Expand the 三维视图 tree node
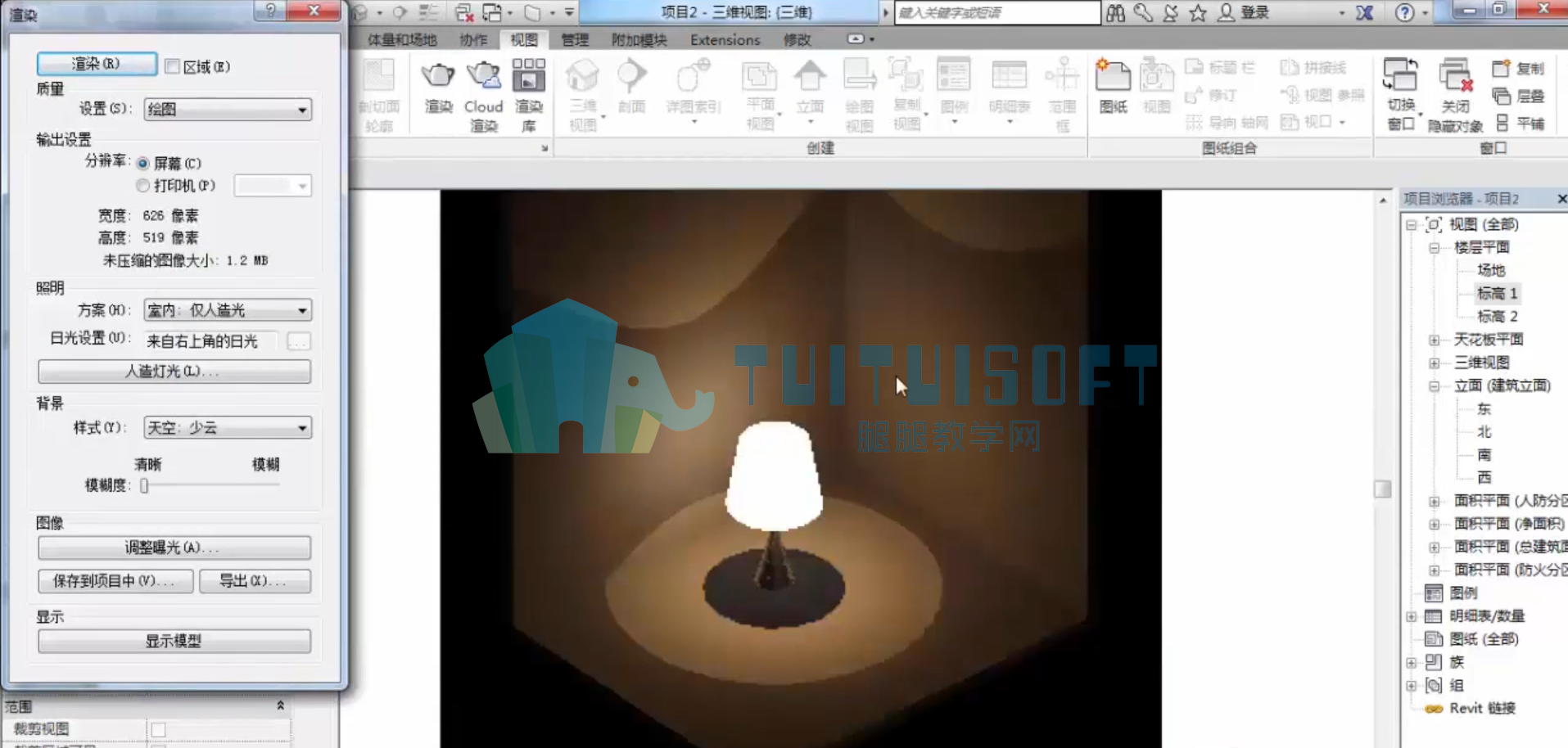Viewport: 1568px width, 748px height. tap(1435, 363)
